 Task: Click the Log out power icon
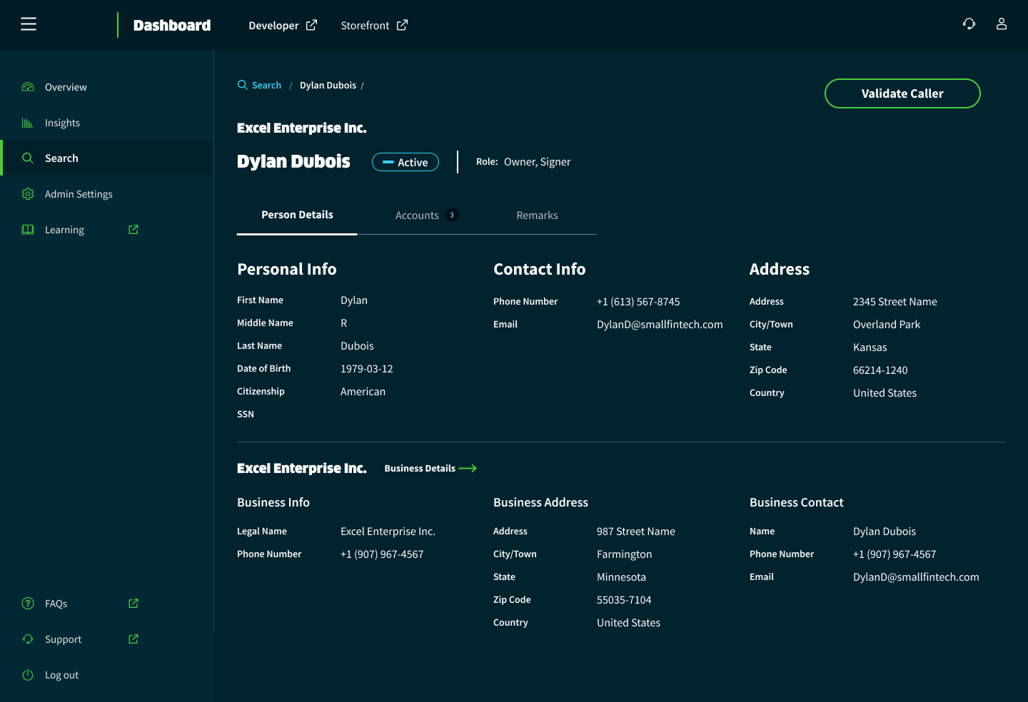28,675
